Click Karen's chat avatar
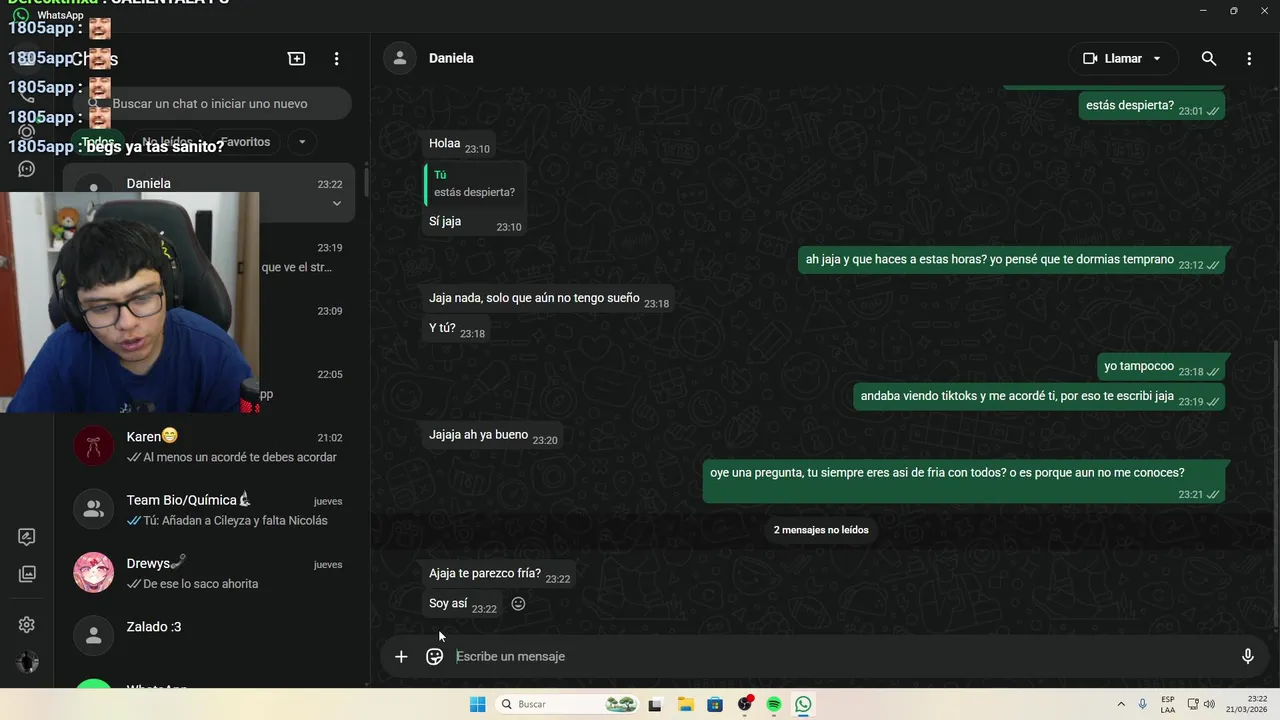 click(93, 446)
